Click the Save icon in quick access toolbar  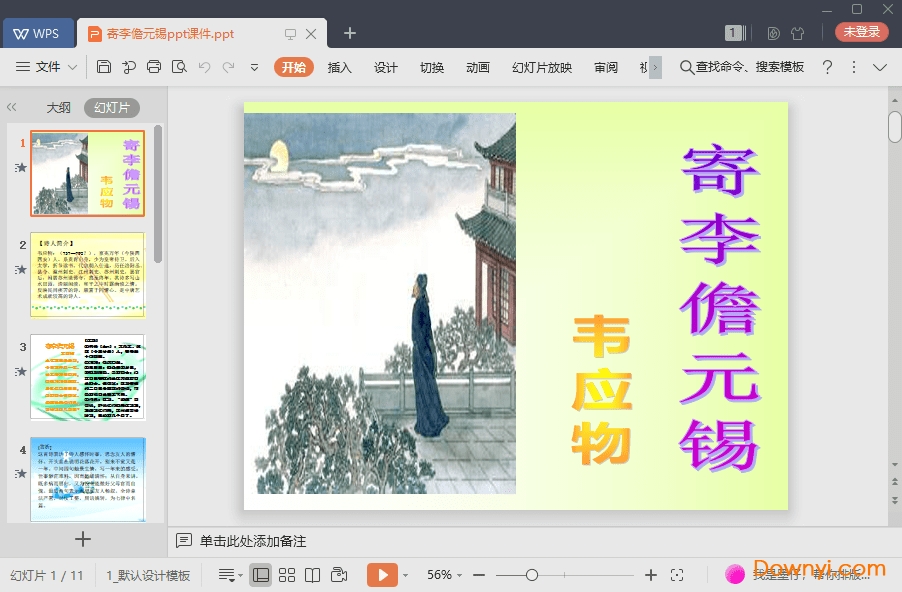coord(104,67)
